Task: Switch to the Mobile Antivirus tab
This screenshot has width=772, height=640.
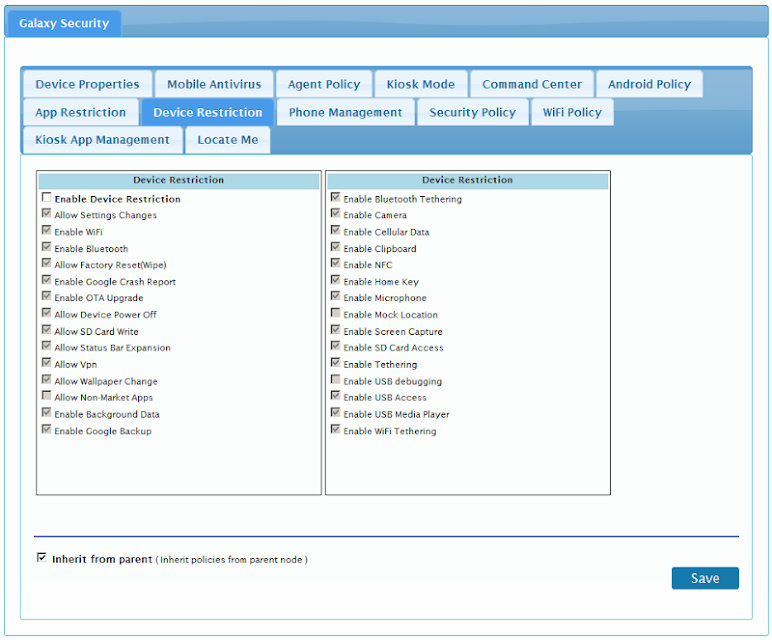Action: click(214, 84)
